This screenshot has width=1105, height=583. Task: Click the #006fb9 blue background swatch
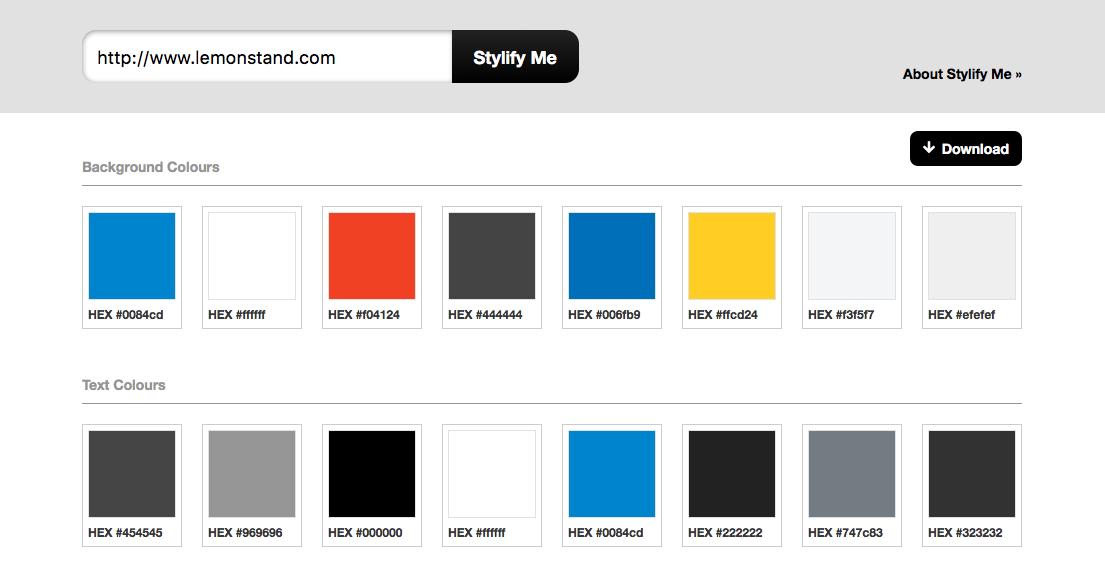tap(612, 256)
